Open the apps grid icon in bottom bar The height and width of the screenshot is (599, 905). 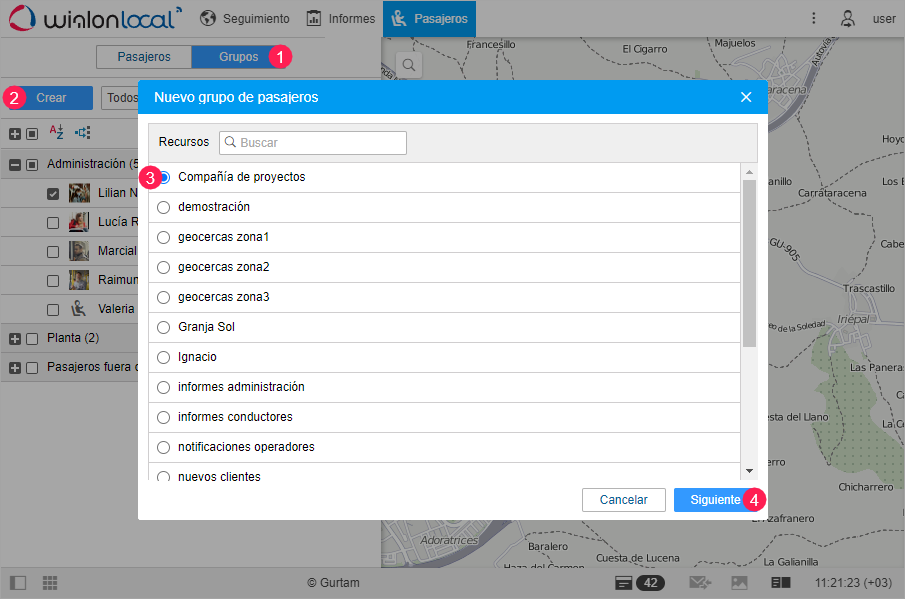(50, 583)
